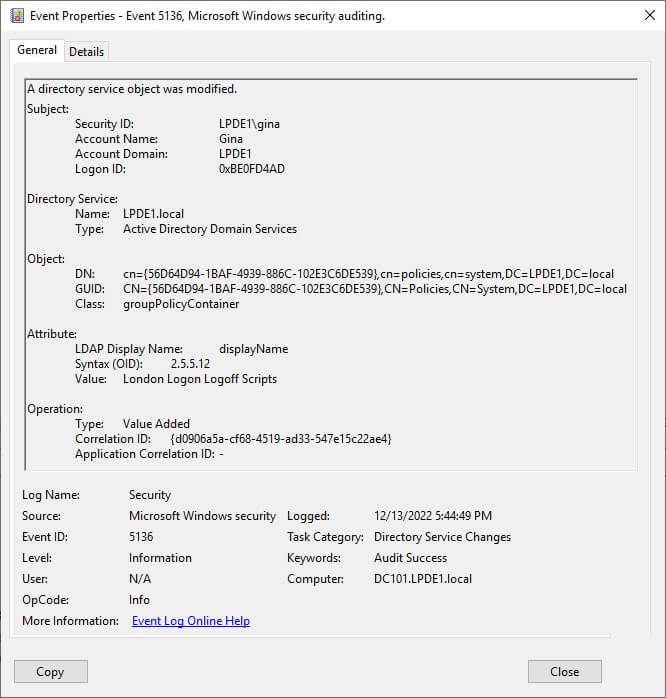Click the Level value Information
The image size is (666, 698).
[x=160, y=558]
